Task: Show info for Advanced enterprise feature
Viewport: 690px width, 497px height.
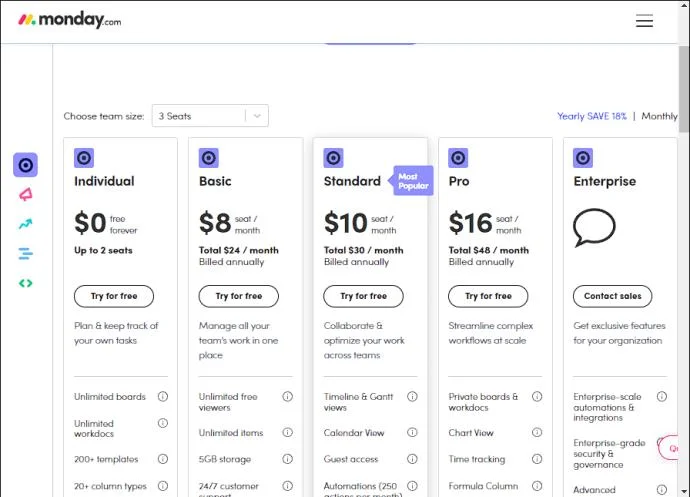Action: [x=662, y=490]
